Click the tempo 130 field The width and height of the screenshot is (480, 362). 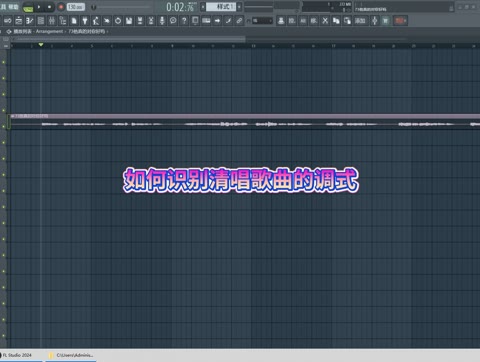[x=76, y=7]
